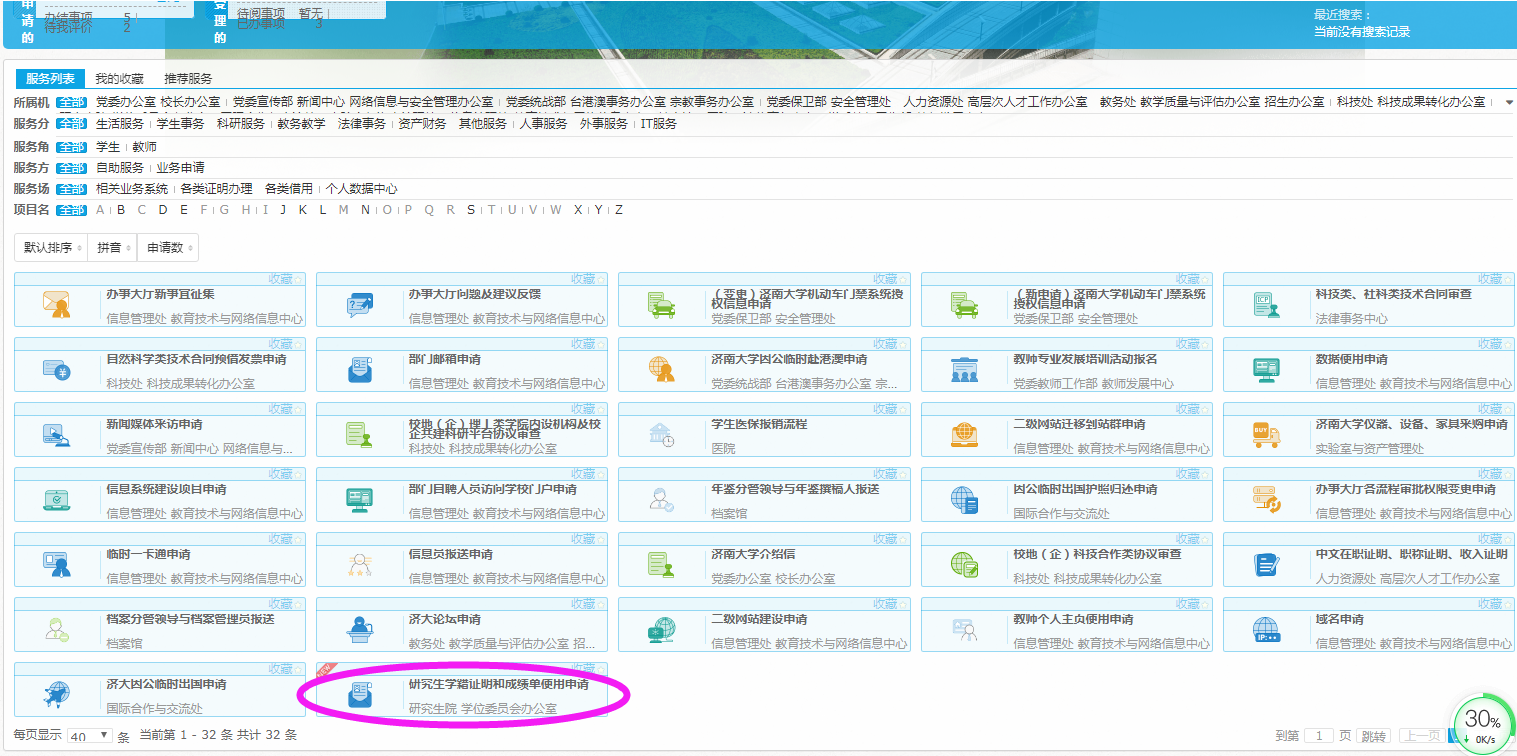Click the 部门邮箱申请 mail icon

[x=359, y=370]
